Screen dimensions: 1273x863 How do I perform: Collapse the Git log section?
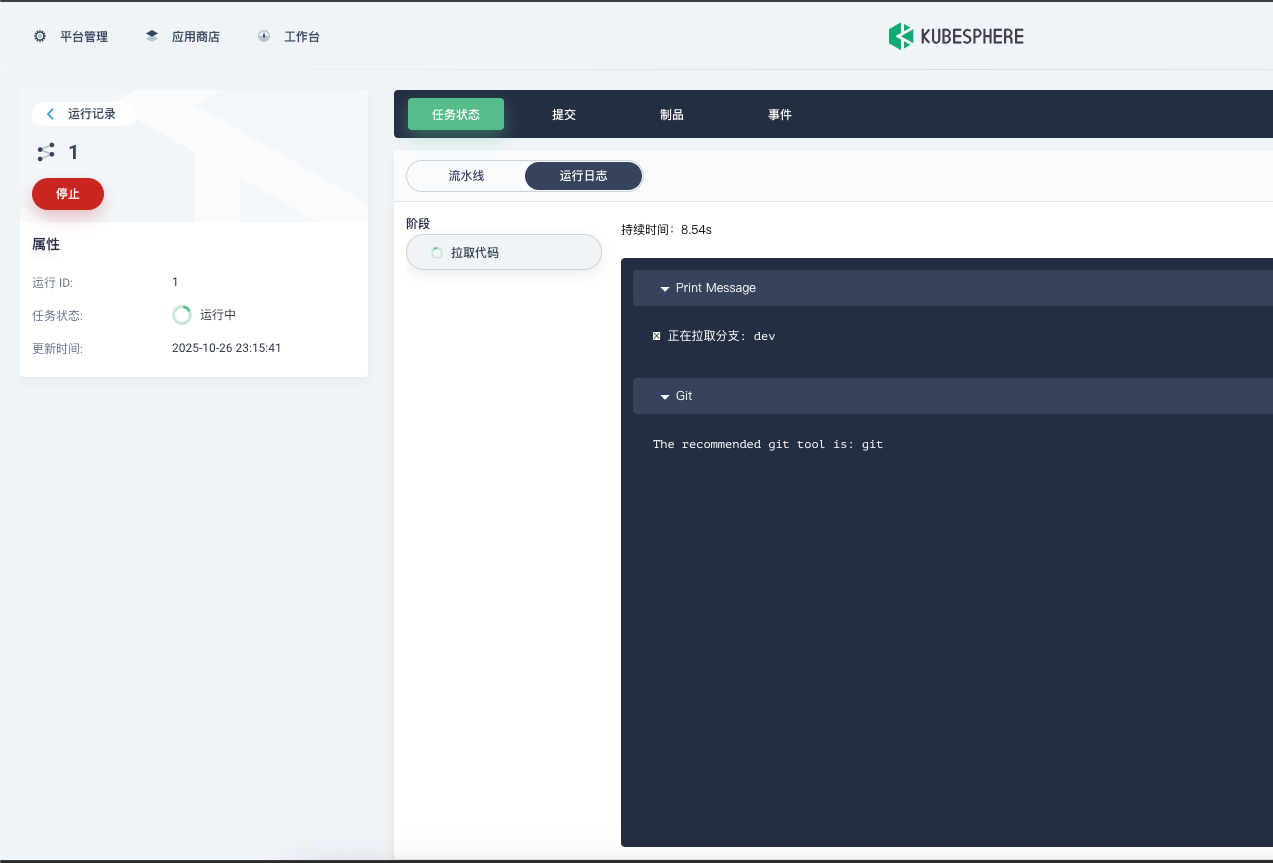[664, 397]
